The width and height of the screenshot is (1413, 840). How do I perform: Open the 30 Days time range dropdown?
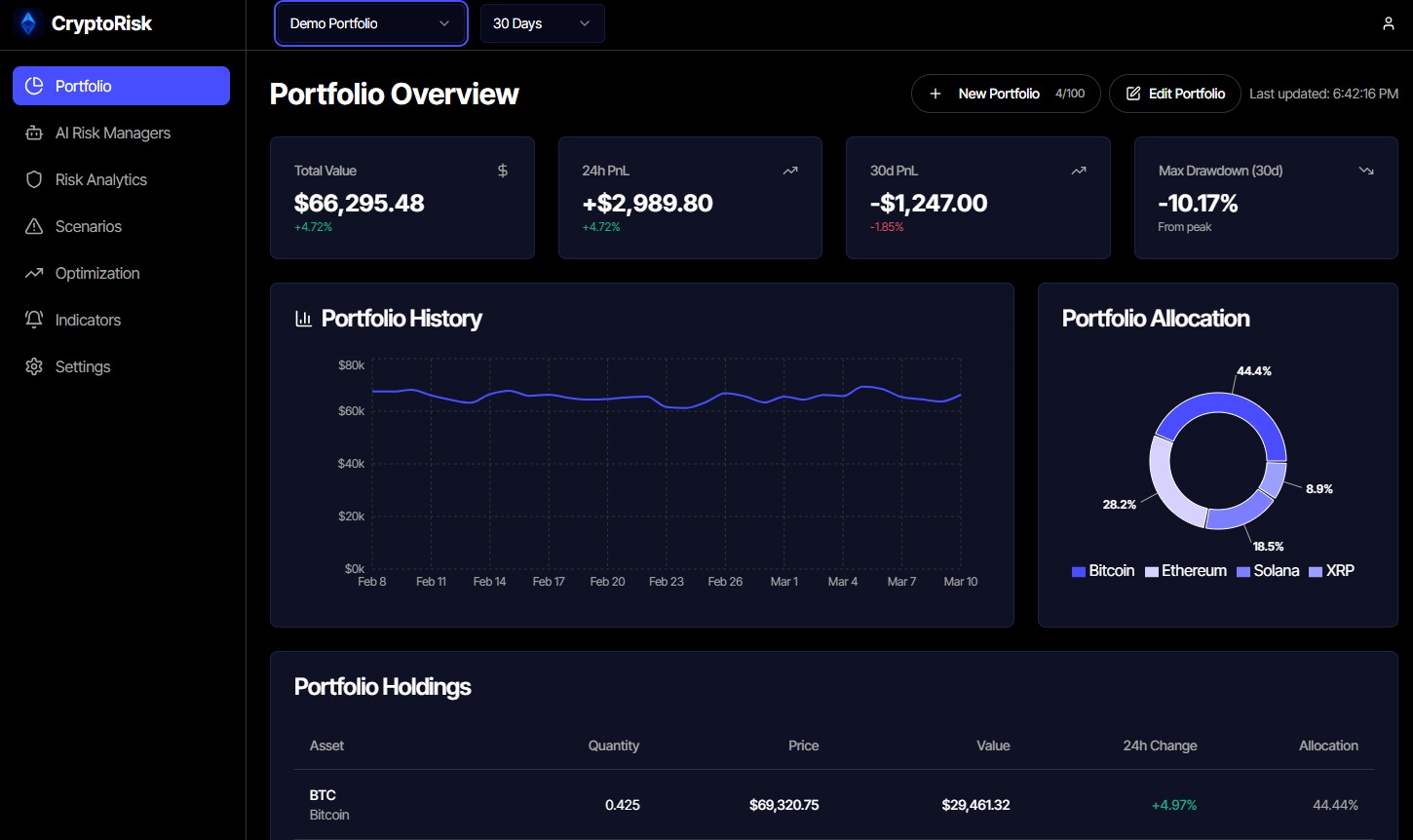coord(542,22)
